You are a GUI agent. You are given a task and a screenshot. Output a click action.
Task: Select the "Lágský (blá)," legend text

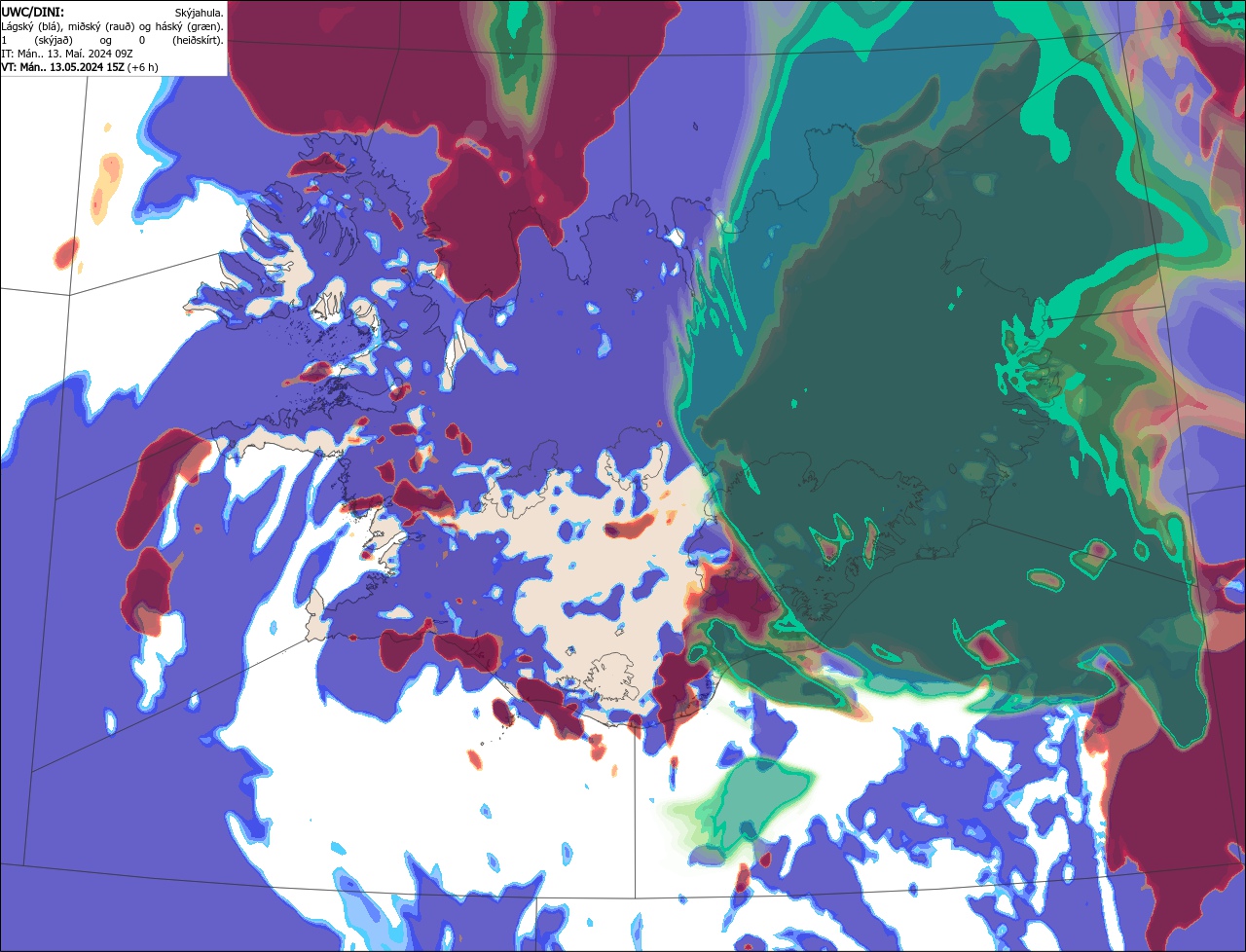(x=32, y=27)
